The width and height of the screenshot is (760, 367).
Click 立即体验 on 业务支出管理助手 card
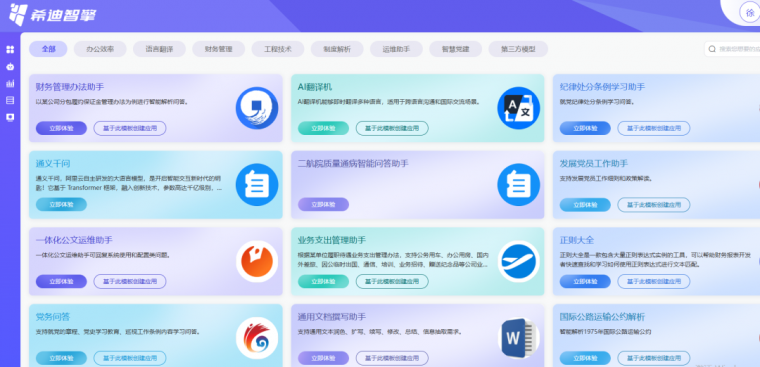click(323, 281)
